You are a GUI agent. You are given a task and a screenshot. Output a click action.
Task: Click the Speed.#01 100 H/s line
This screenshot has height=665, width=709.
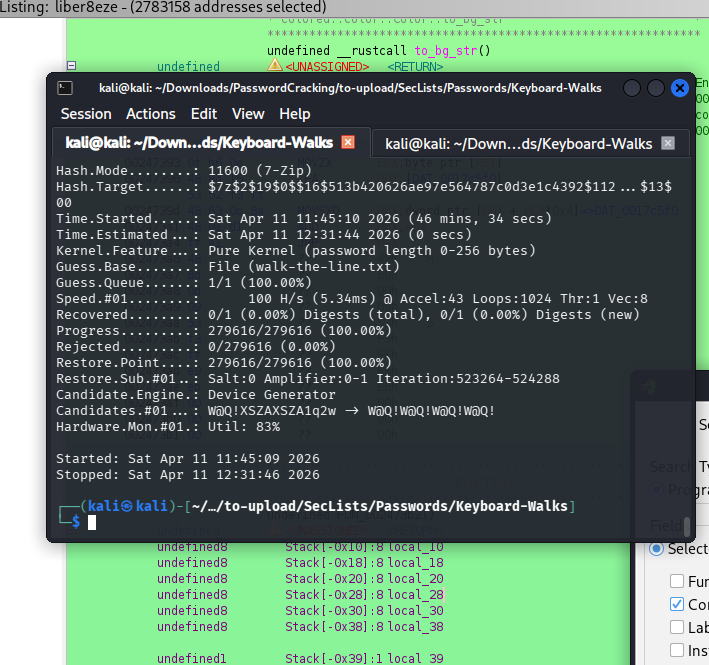pos(352,299)
